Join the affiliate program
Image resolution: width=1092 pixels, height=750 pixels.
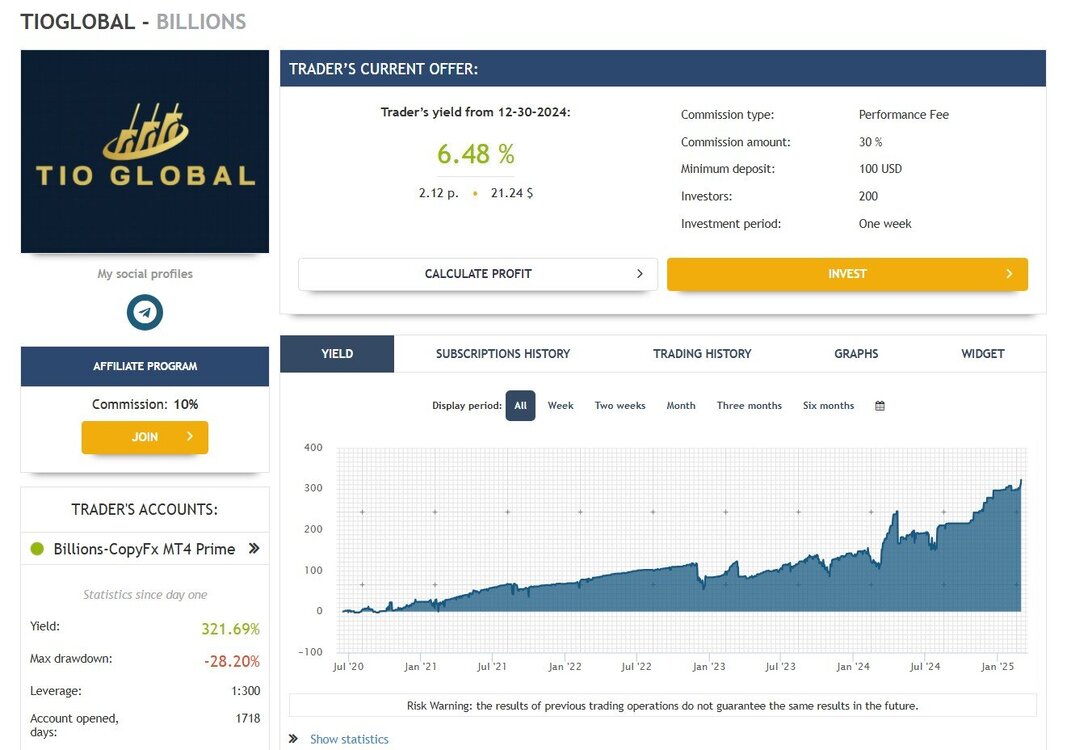coord(145,437)
